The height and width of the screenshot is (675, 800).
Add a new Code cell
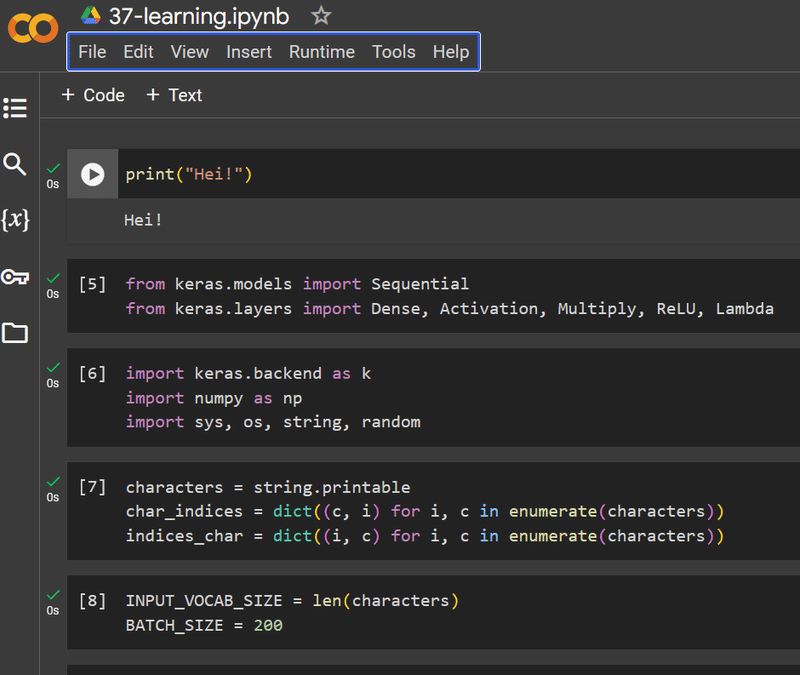tap(93, 95)
